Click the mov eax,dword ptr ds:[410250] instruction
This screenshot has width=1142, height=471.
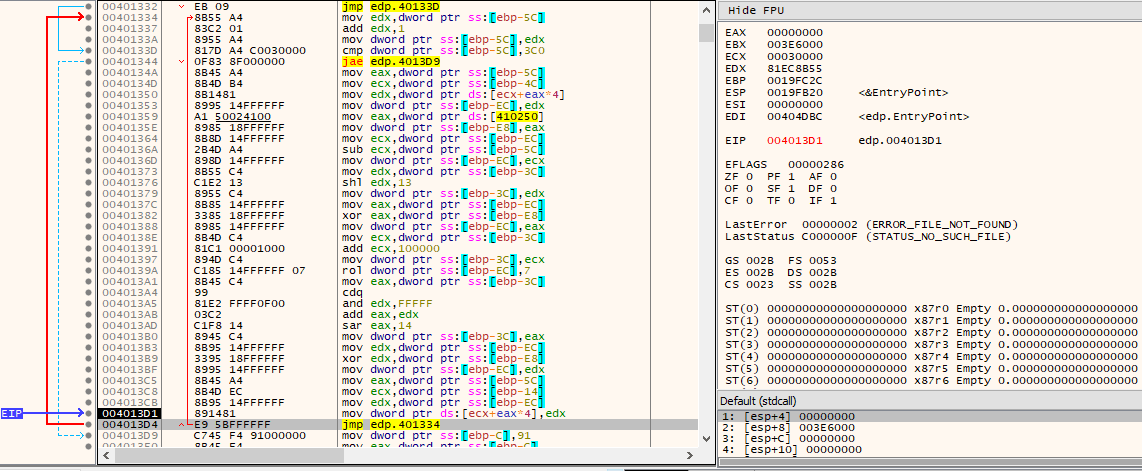point(444,116)
